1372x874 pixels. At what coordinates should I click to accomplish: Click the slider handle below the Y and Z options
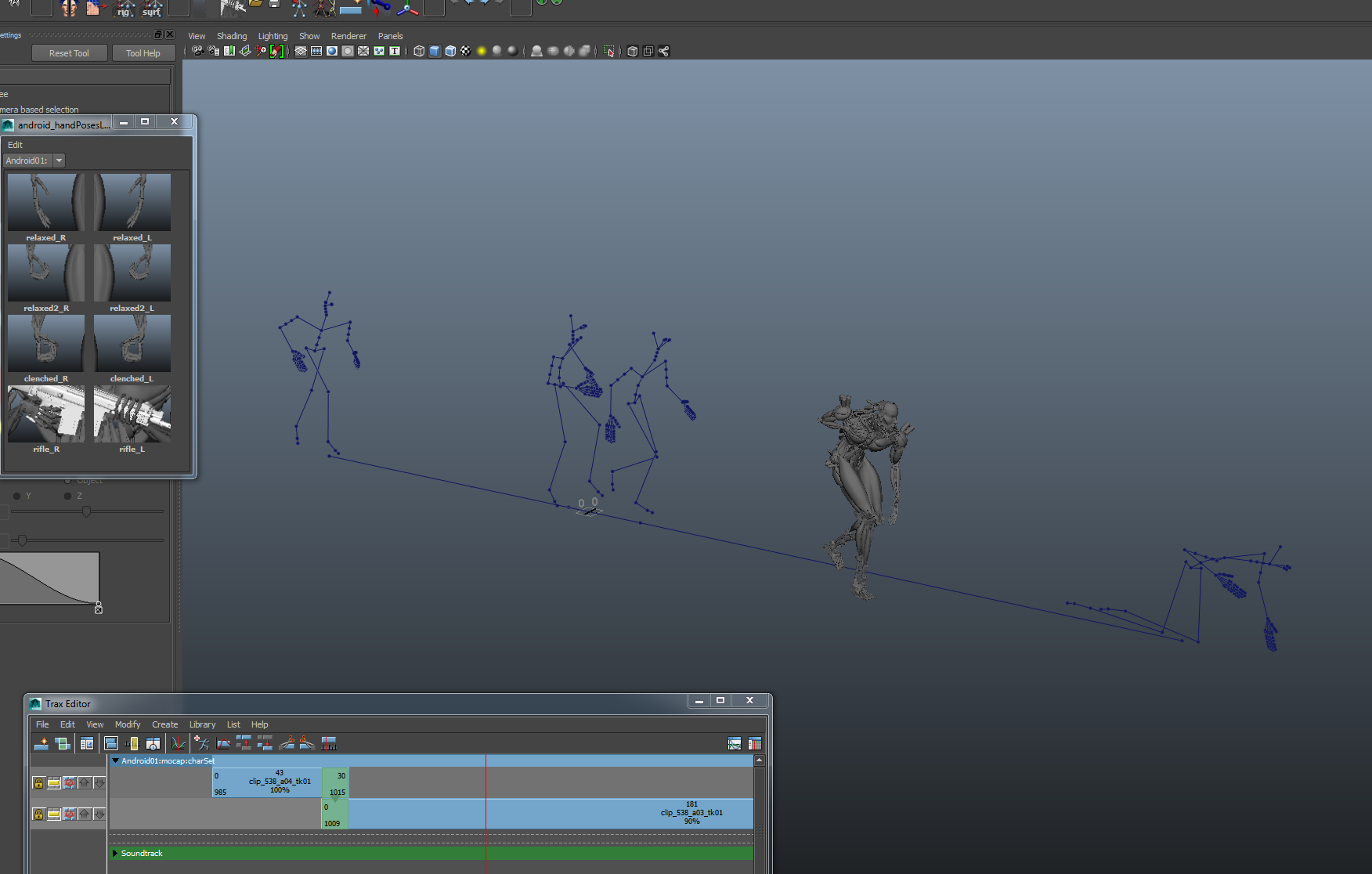[86, 511]
